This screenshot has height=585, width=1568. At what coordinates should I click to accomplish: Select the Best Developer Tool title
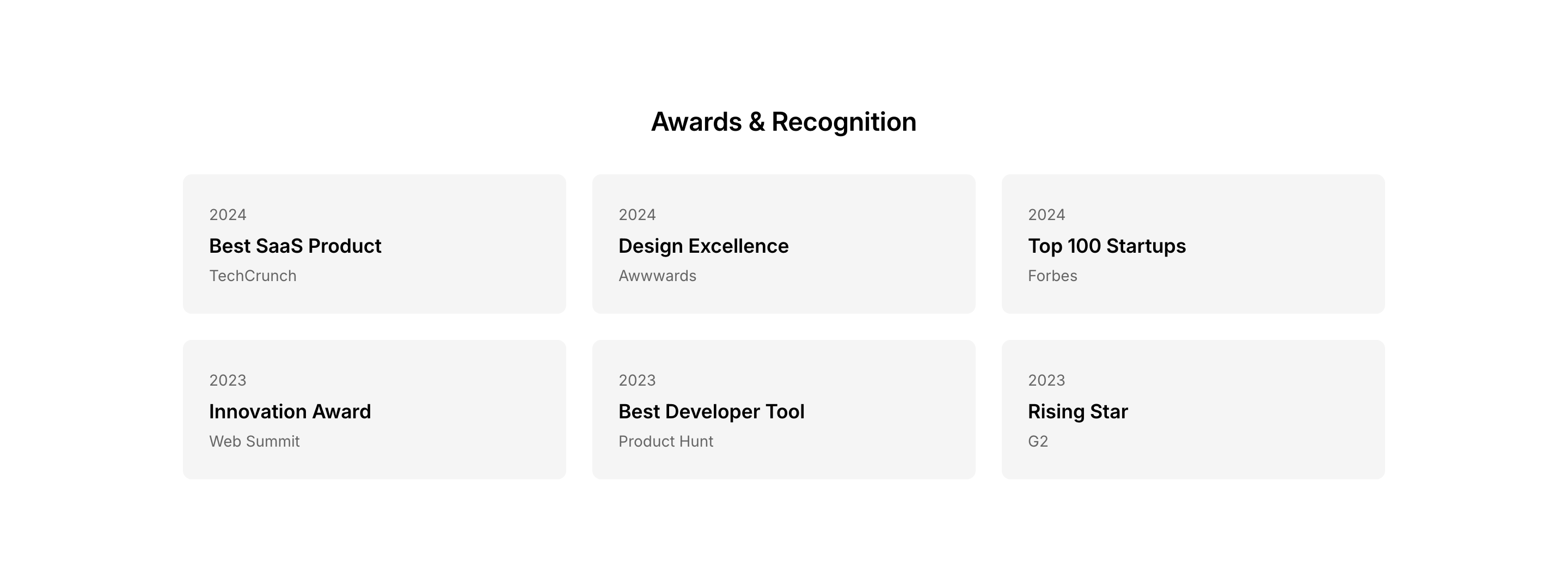tap(711, 411)
